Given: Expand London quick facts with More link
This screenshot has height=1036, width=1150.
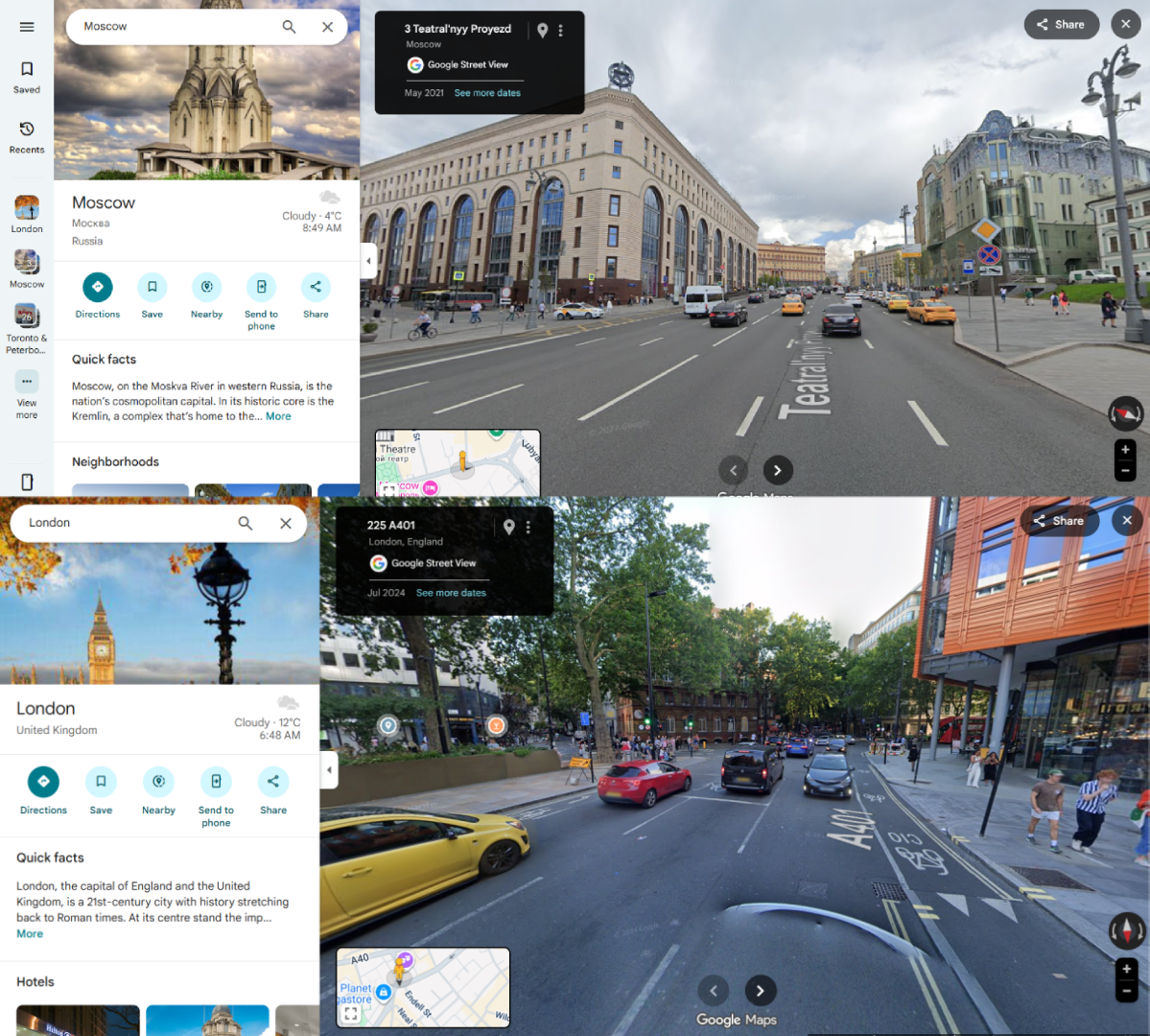Looking at the screenshot, I should coord(30,933).
